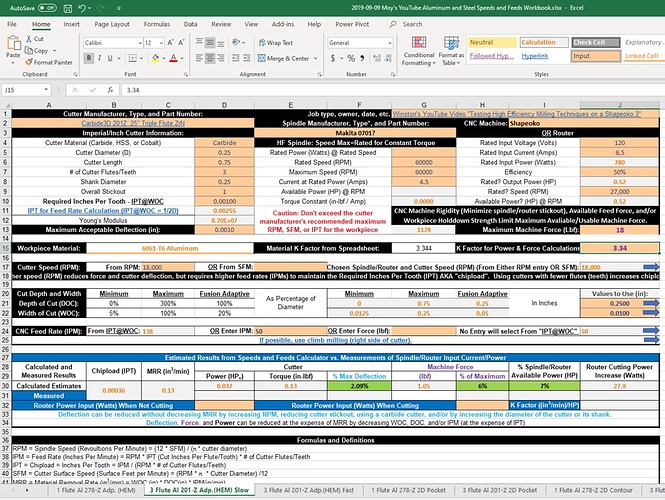
Task: Toggle Align Right
Action: click(221, 58)
